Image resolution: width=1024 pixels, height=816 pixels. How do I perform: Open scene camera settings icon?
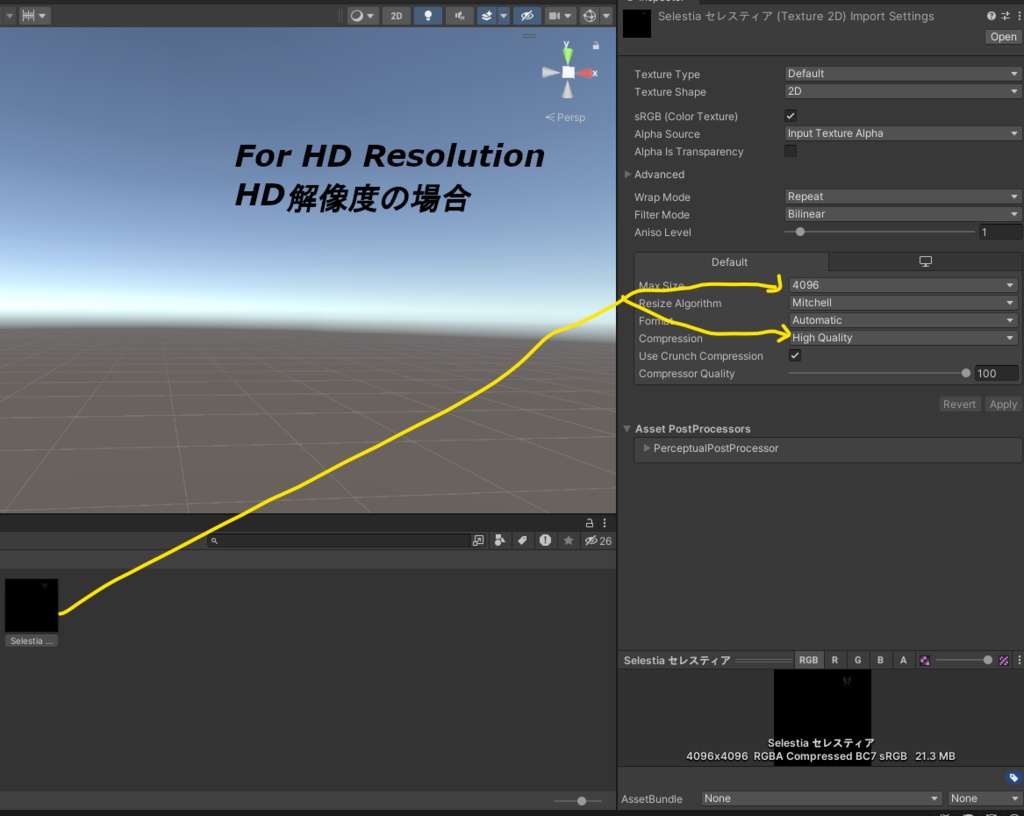click(x=560, y=16)
